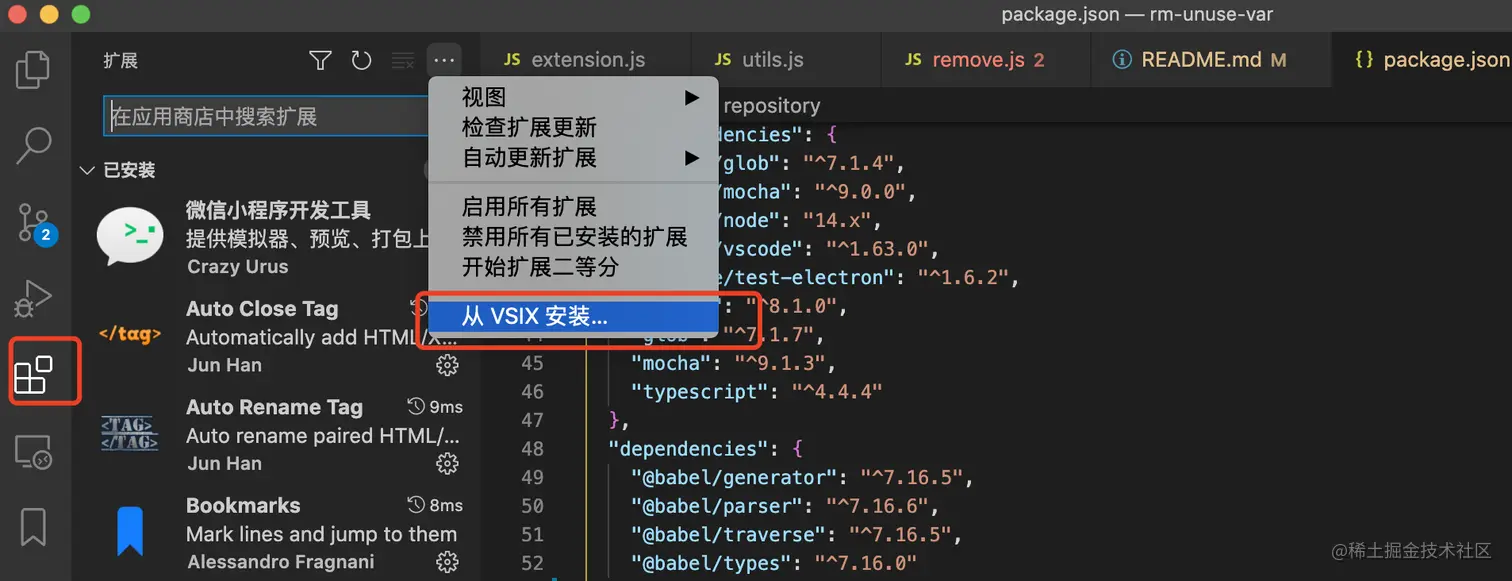Image resolution: width=1512 pixels, height=581 pixels.
Task: Open the Extensions view in activity bar
Action: coord(33,375)
